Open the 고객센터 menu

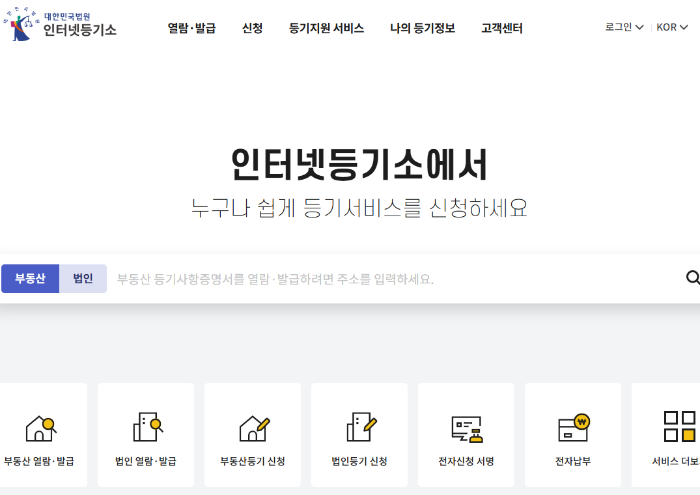coord(502,28)
